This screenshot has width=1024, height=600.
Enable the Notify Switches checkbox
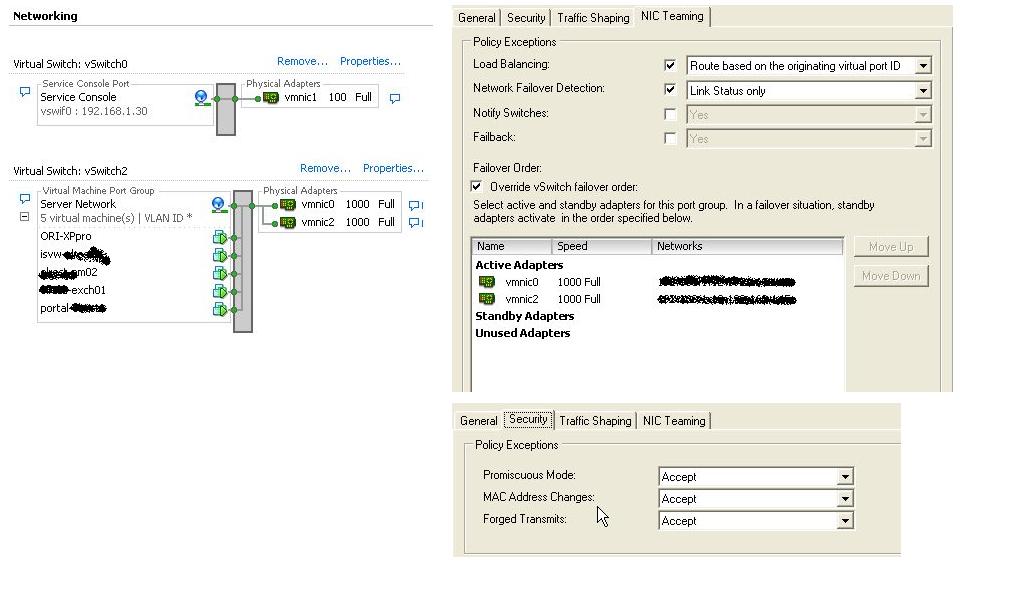(670, 114)
